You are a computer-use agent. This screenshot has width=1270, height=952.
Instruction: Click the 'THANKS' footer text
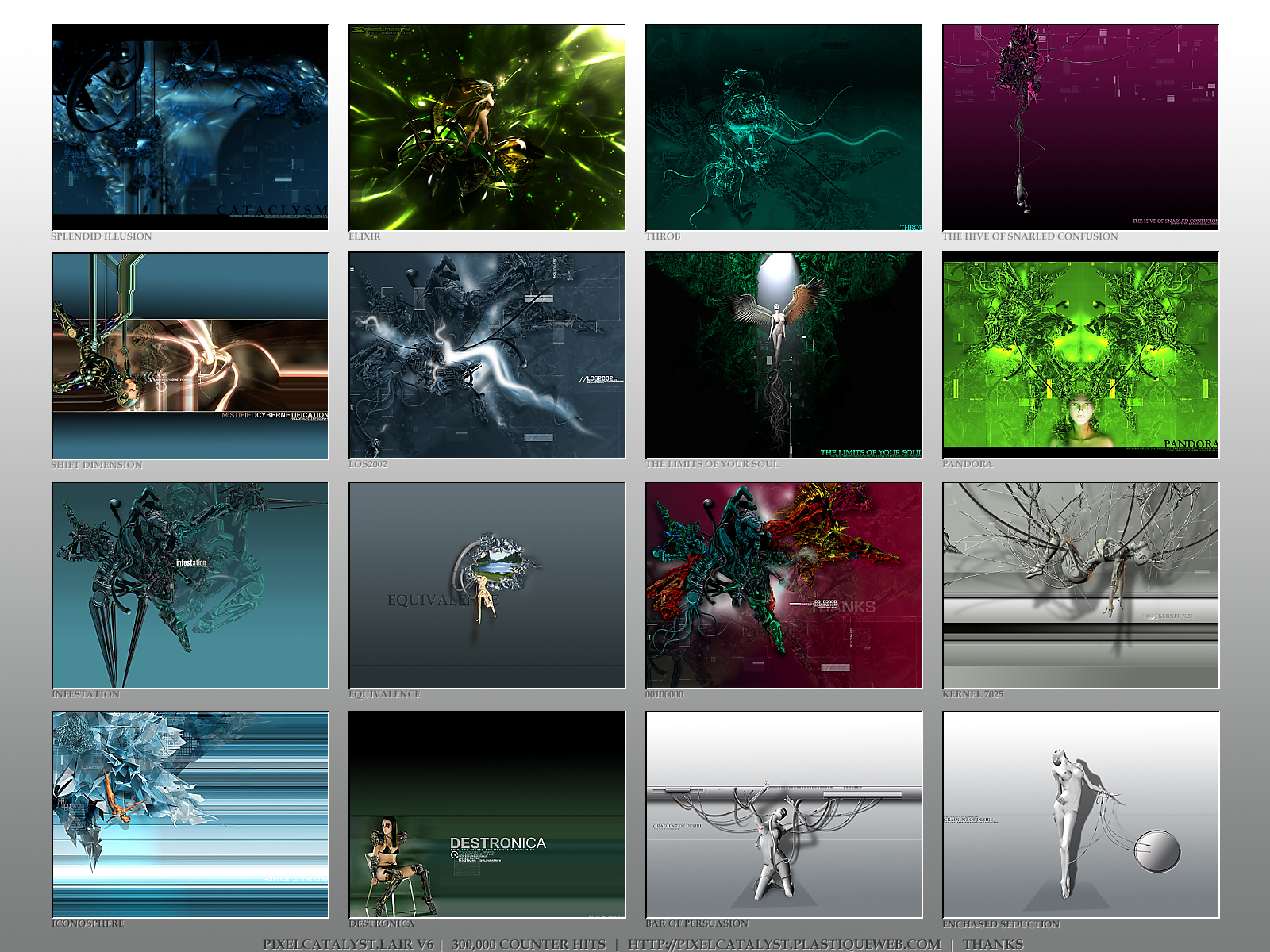(x=993, y=944)
